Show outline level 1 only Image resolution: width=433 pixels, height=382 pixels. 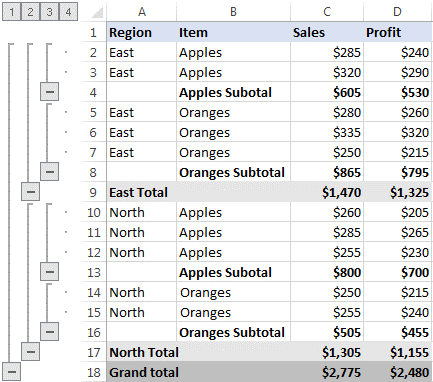click(x=11, y=12)
